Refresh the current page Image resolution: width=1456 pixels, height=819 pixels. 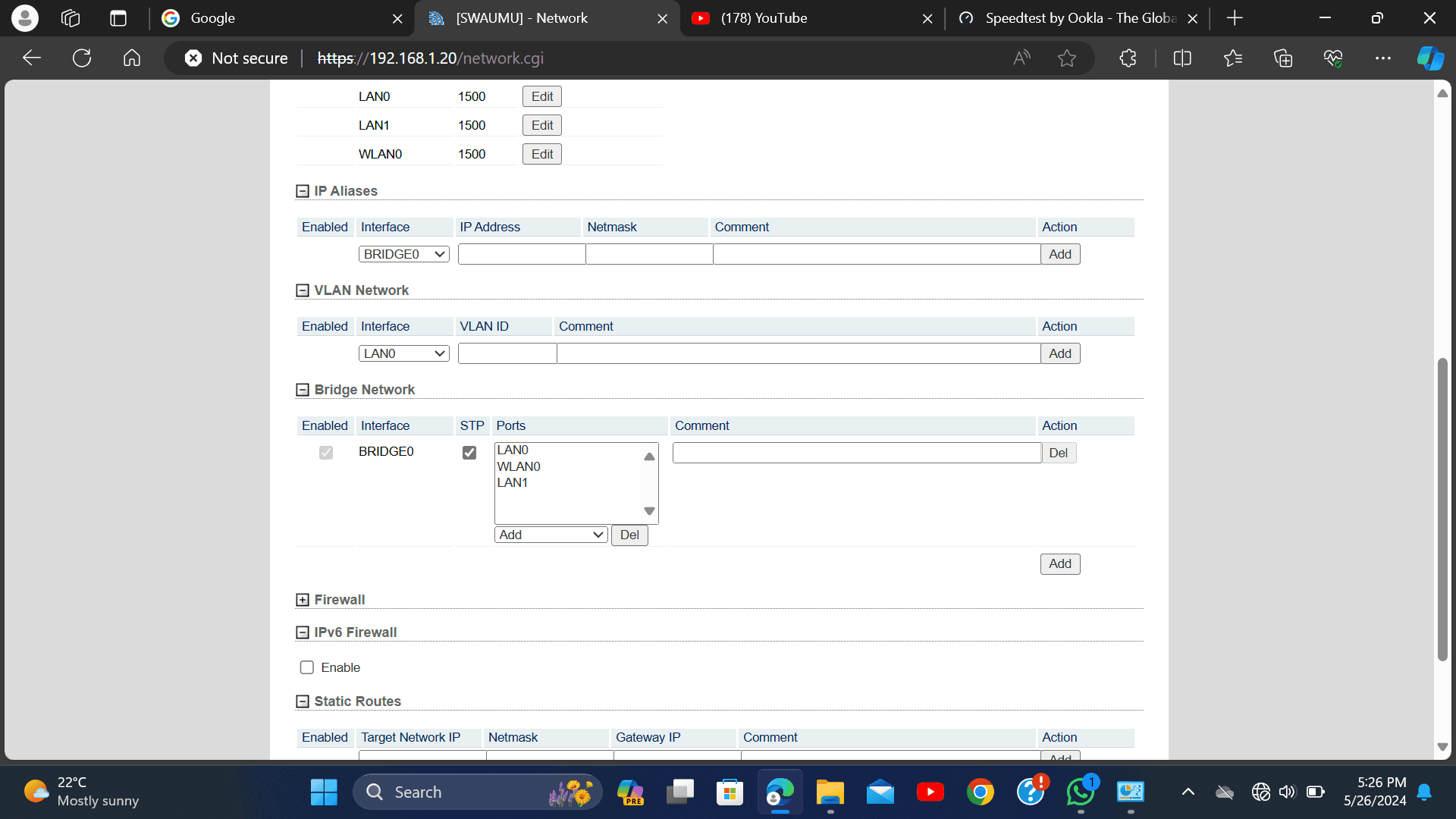[82, 58]
